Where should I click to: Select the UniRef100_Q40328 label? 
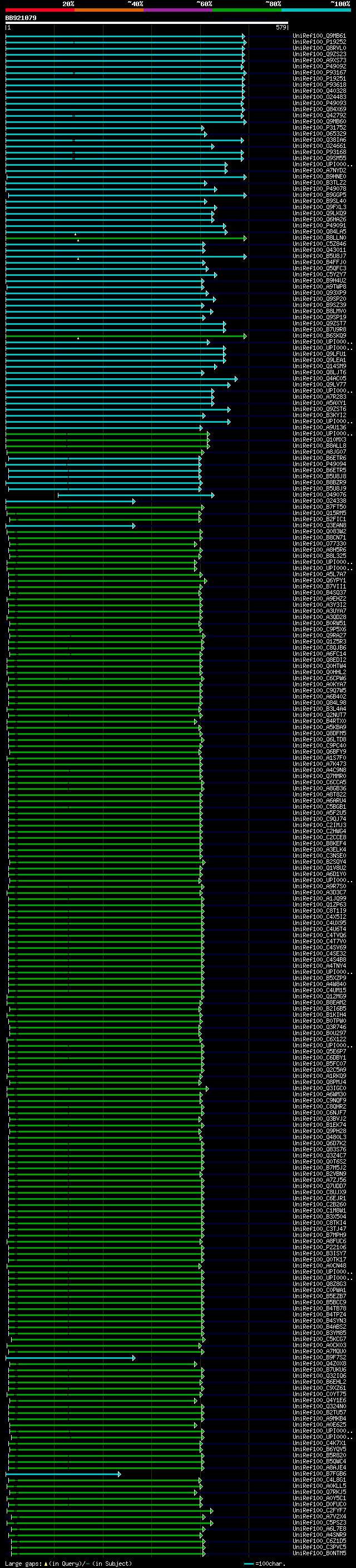click(x=319, y=91)
